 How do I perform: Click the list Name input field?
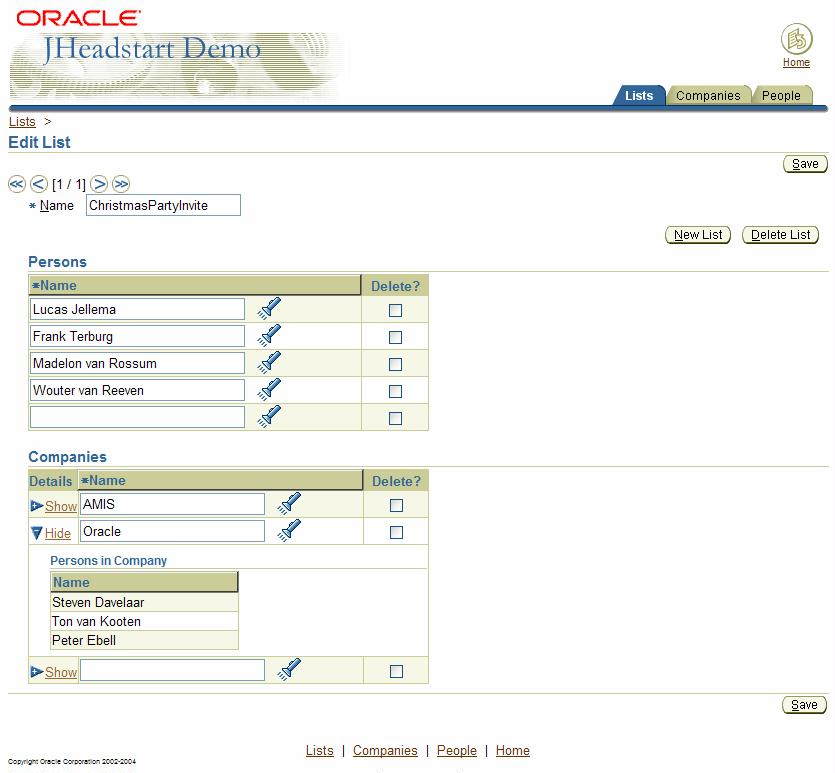[163, 205]
